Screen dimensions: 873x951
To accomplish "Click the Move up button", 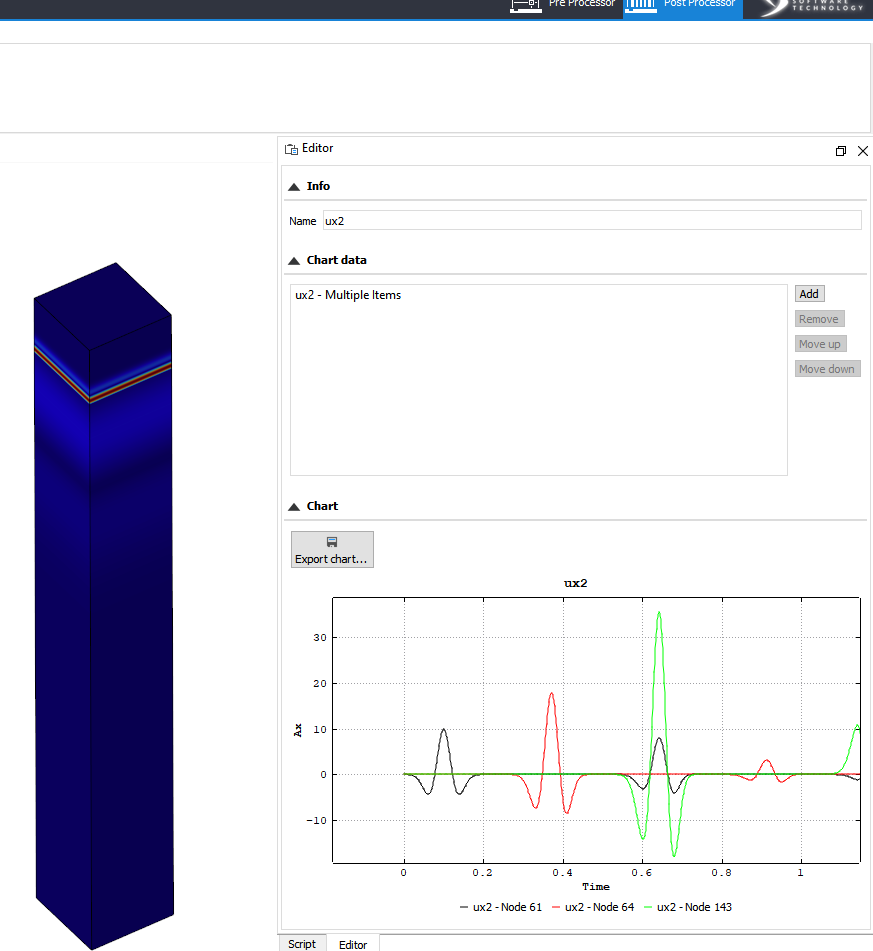I will 820,344.
